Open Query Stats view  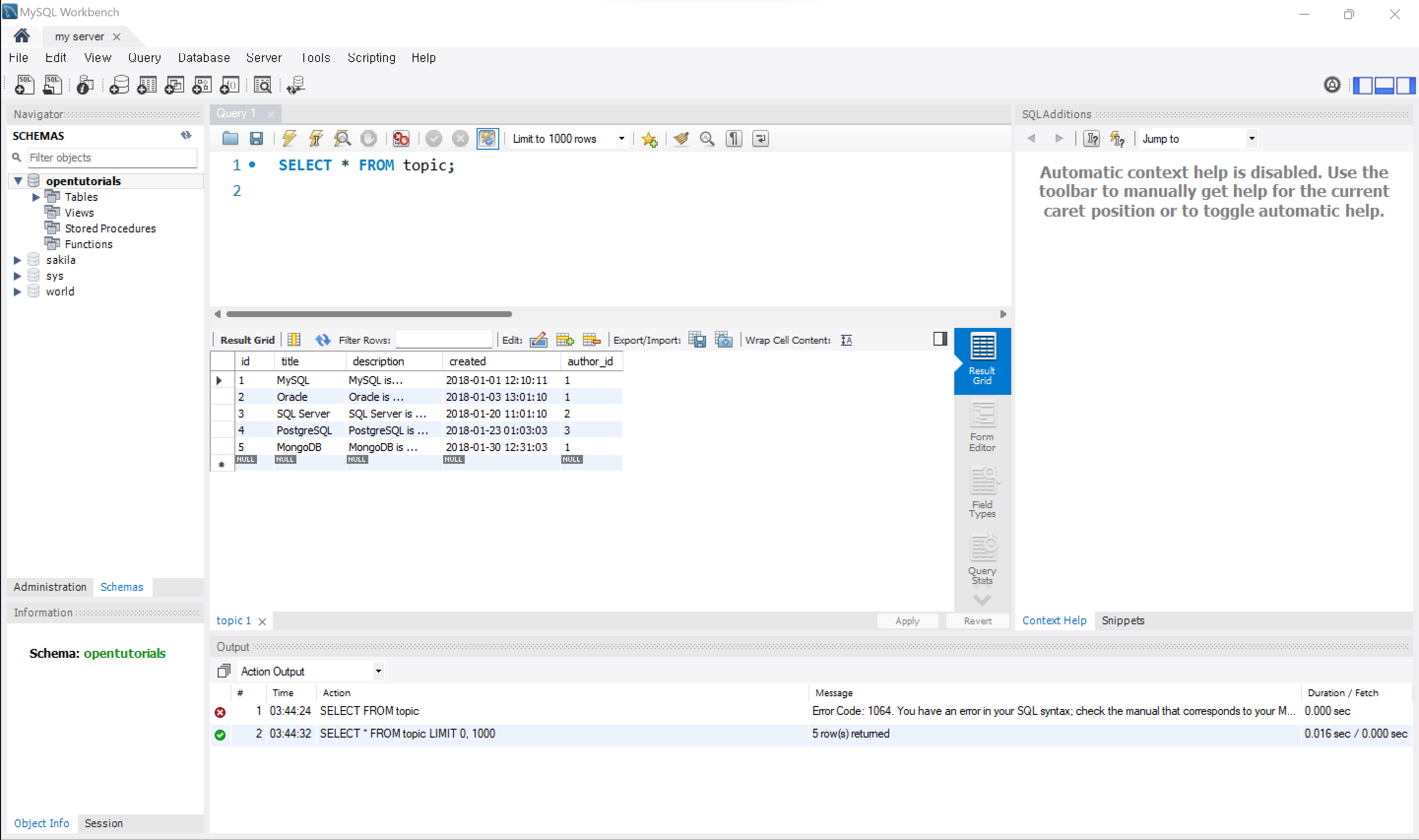982,560
